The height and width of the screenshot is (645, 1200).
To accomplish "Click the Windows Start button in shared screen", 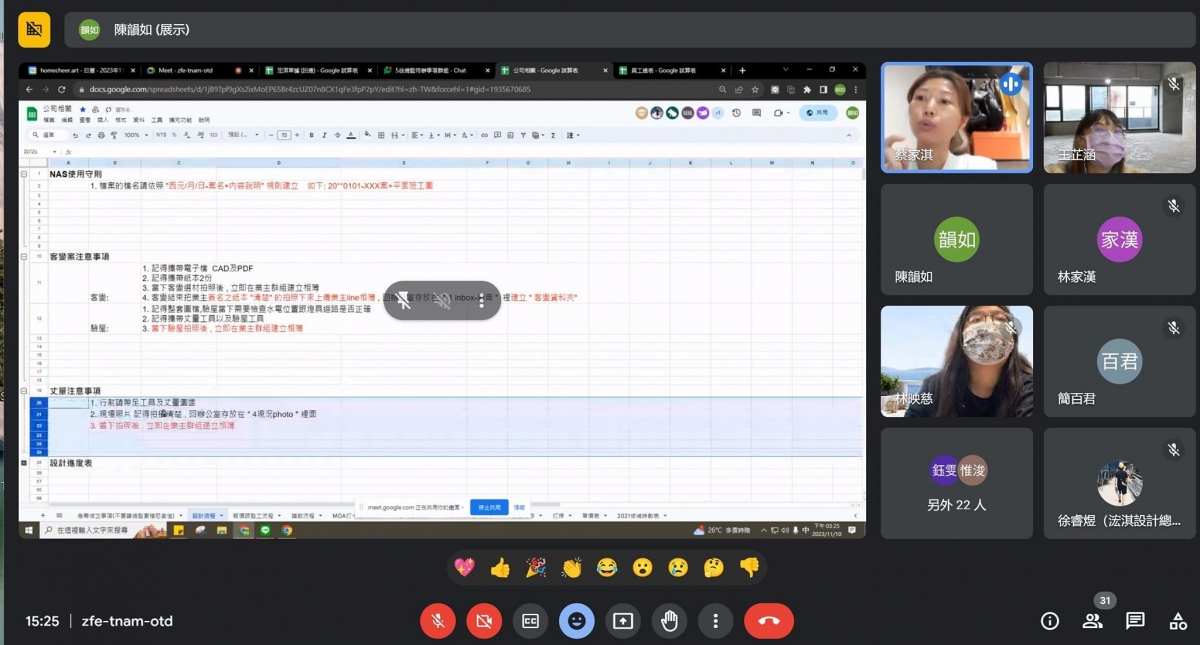I will pos(30,530).
